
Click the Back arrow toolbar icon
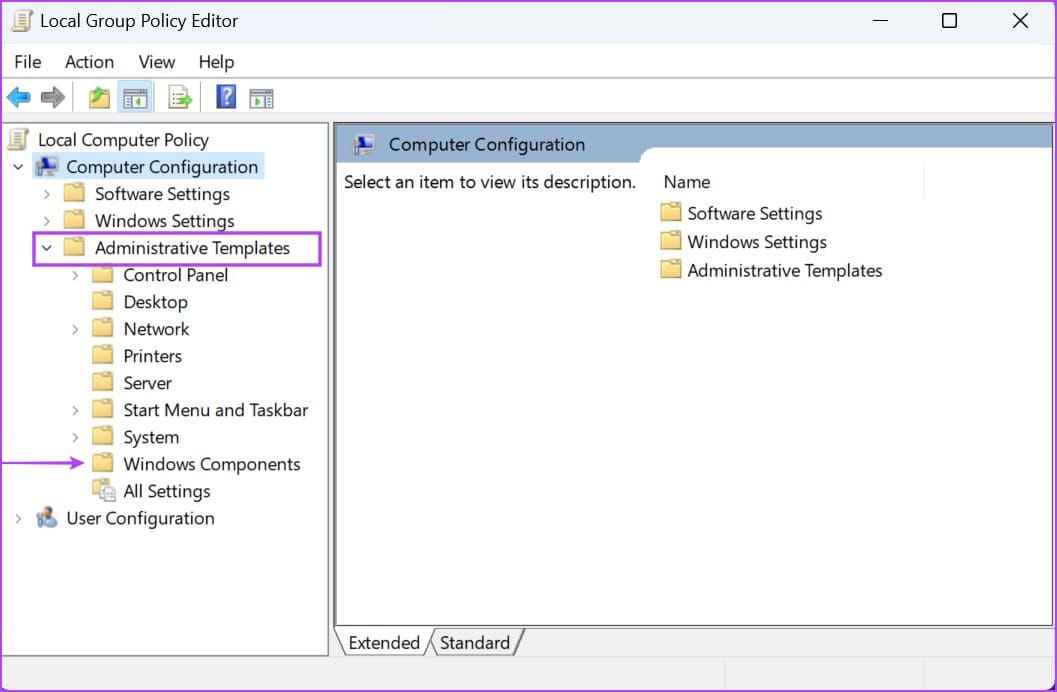tap(18, 98)
